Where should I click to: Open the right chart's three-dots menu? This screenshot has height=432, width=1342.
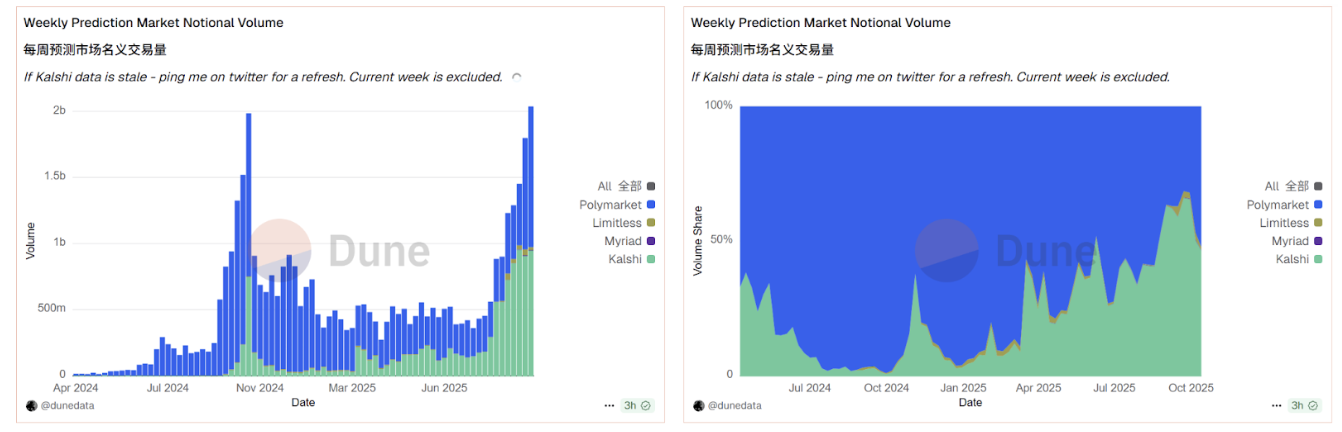[1276, 405]
